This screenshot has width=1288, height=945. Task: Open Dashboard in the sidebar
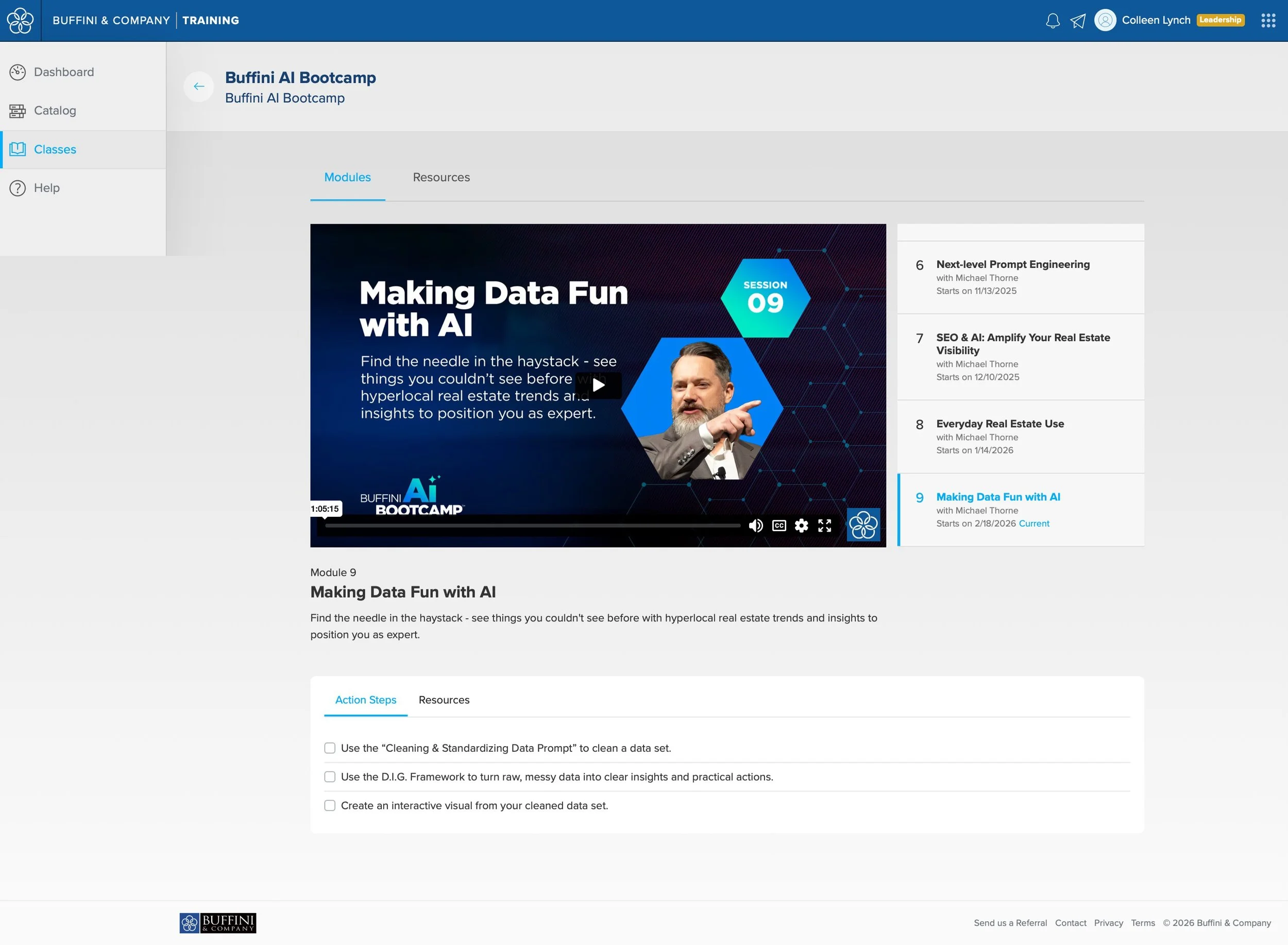[83, 72]
